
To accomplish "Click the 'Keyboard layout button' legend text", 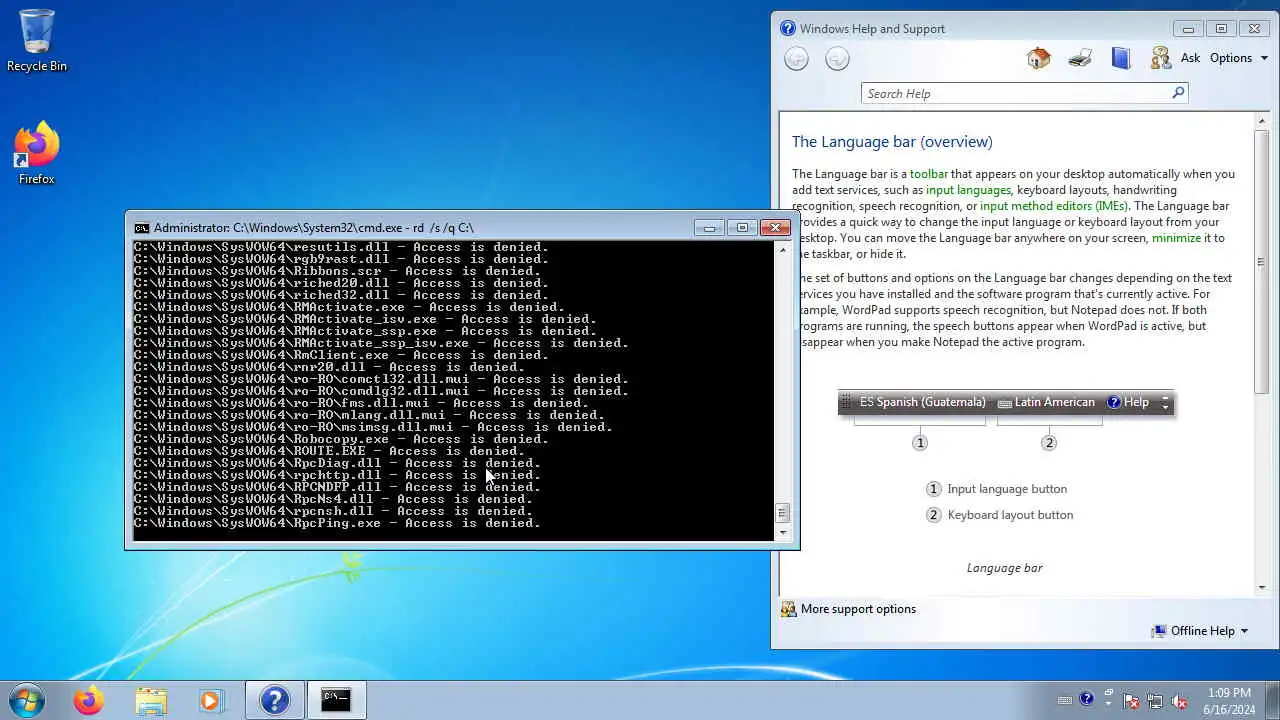I will click(x=1010, y=515).
